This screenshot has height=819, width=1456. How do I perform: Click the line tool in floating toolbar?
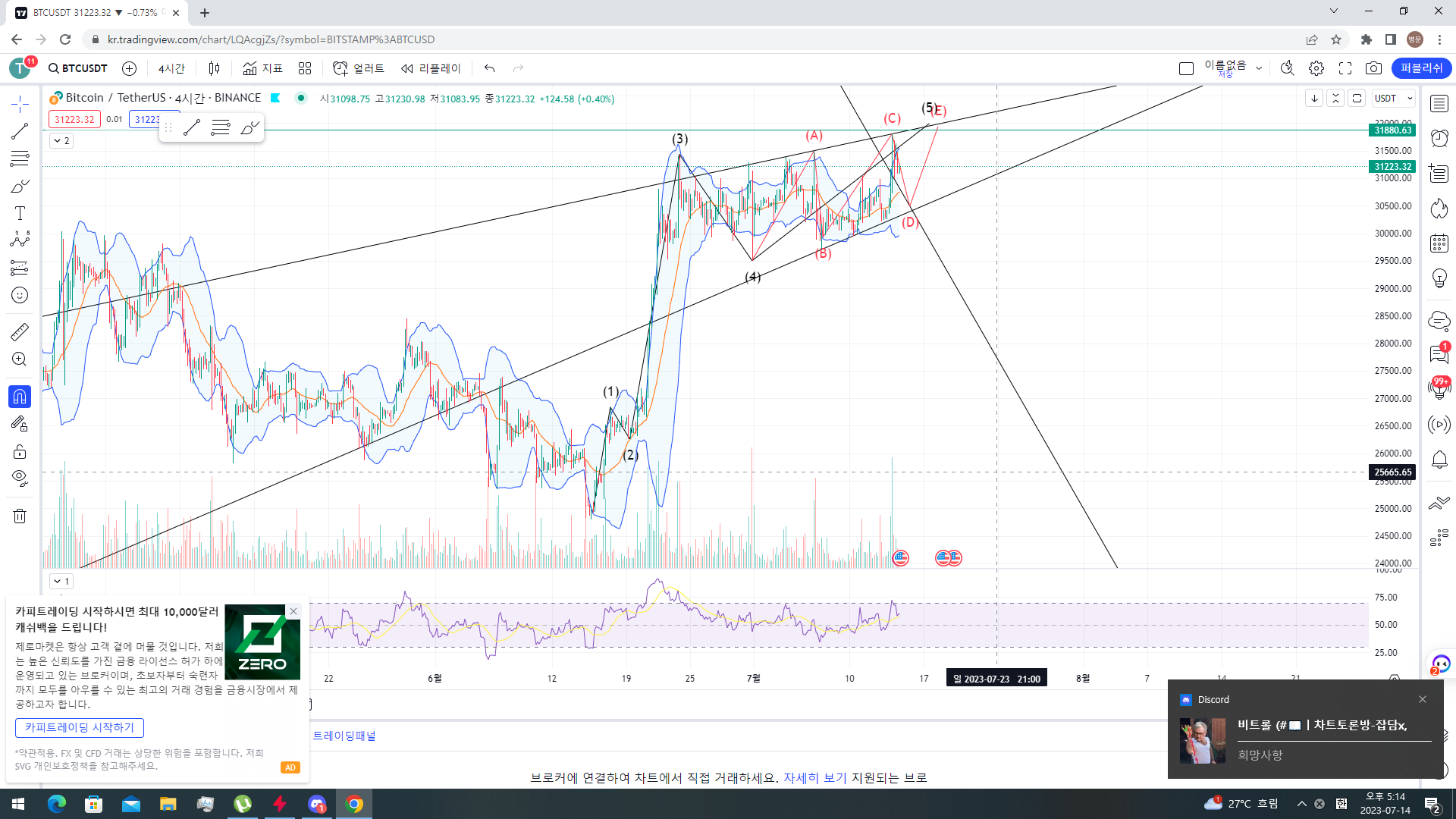(x=192, y=127)
